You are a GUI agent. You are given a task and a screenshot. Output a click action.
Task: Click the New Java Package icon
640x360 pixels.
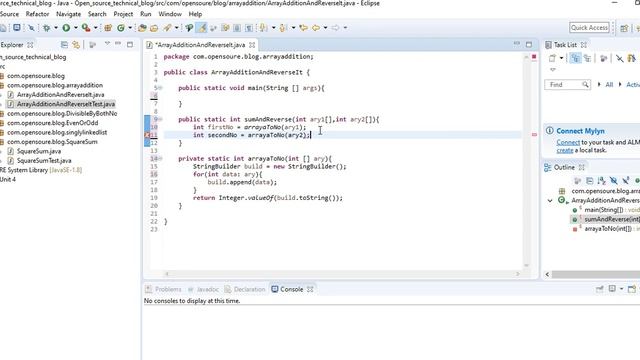click(x=108, y=28)
